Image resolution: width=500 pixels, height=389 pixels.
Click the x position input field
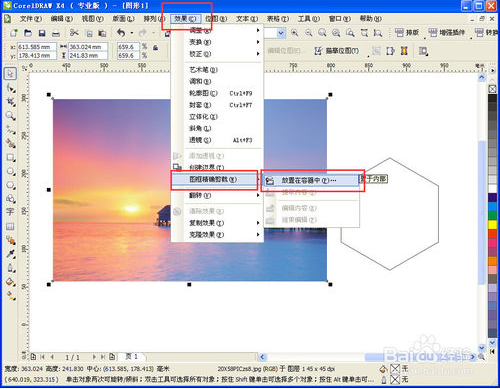(x=37, y=47)
